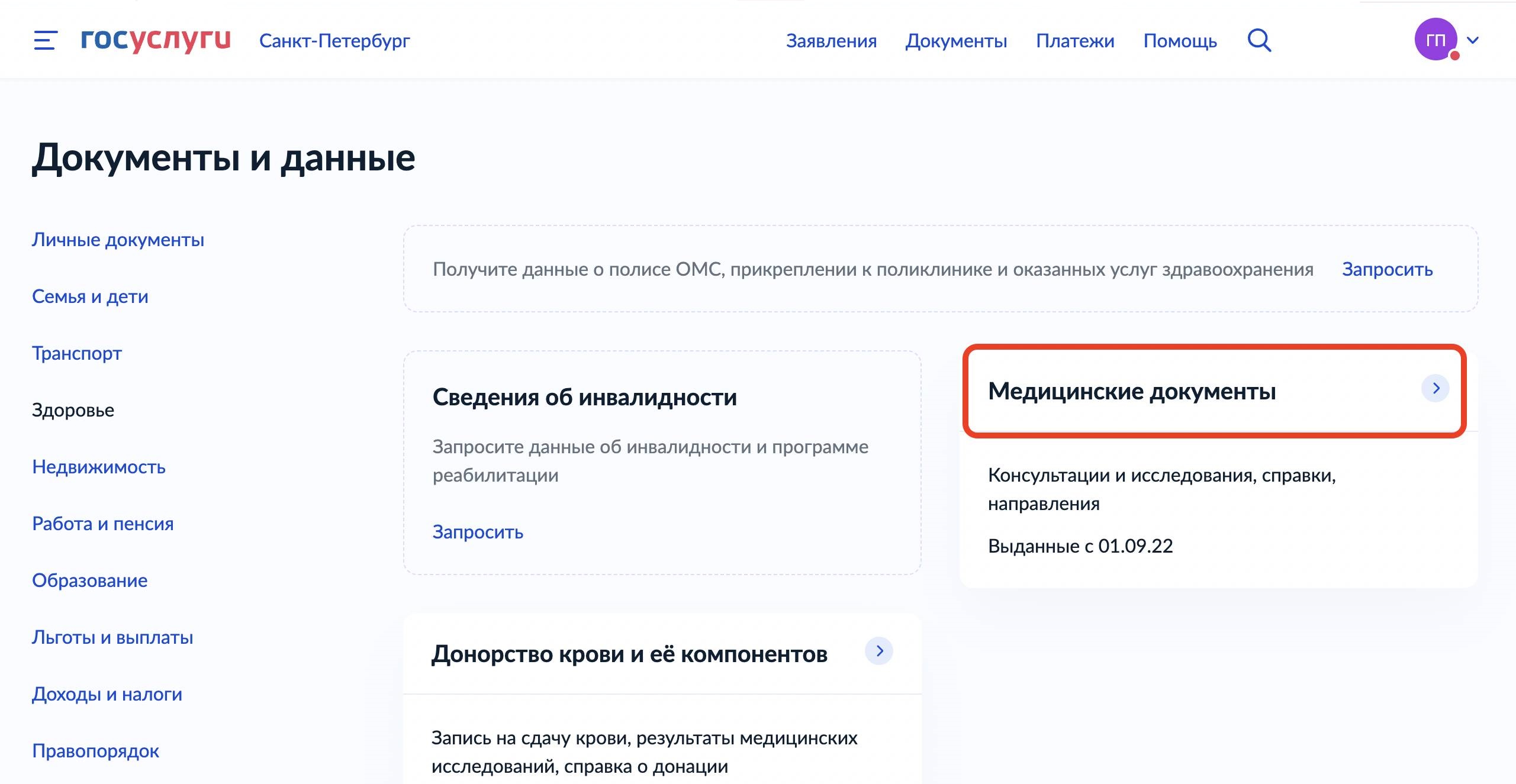Image resolution: width=1516 pixels, height=784 pixels.
Task: Select Образование category
Action: click(x=89, y=580)
